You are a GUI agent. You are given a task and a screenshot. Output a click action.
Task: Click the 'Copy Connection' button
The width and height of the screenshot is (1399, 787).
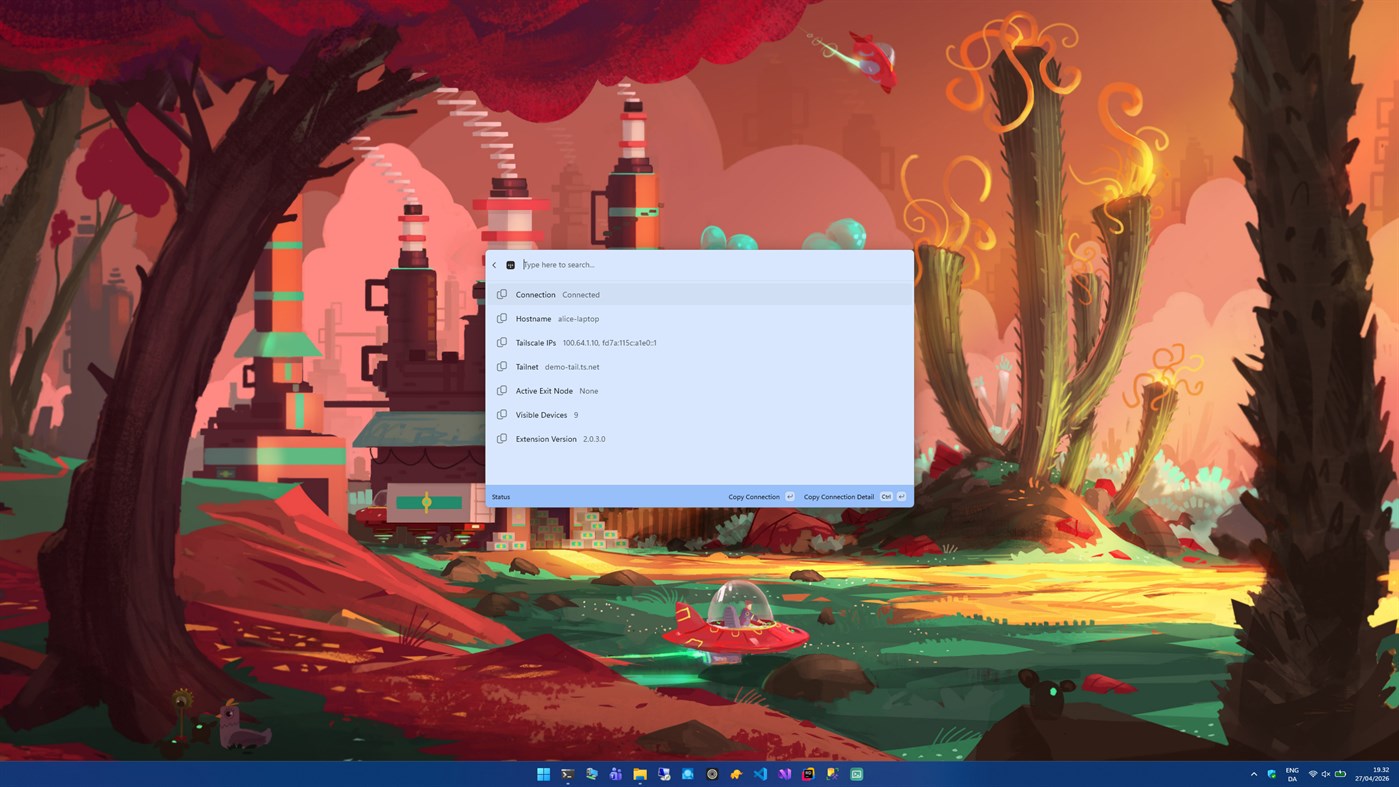[761, 497]
